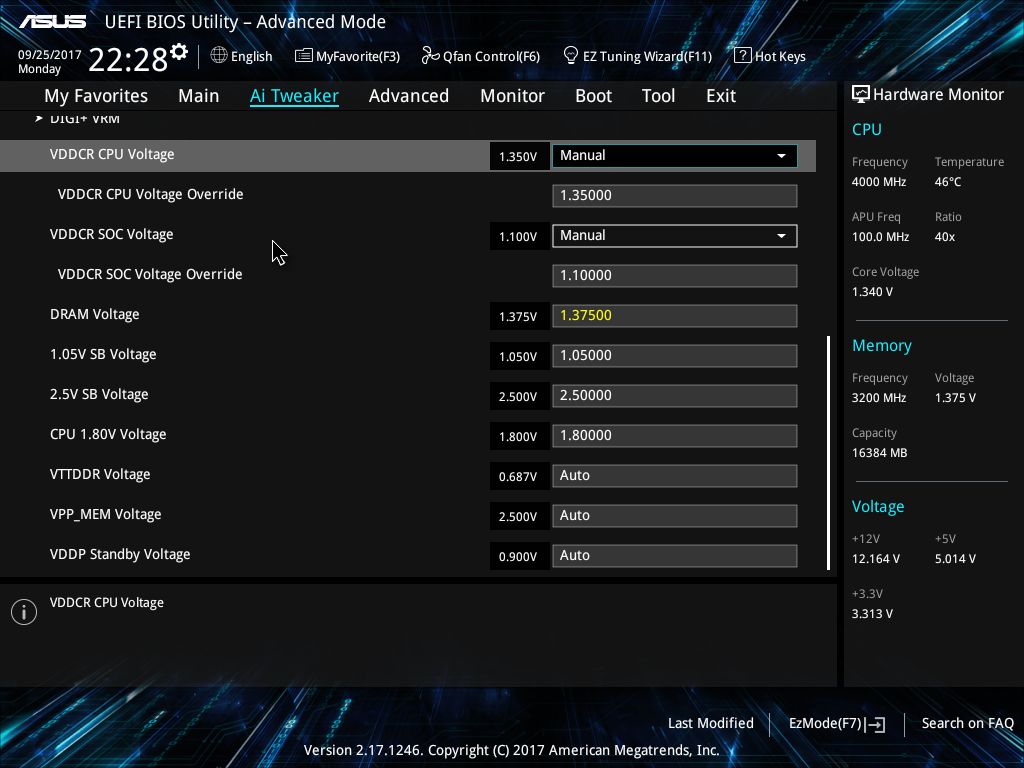Select the VTTDDR Voltage label
The width and height of the screenshot is (1024, 768).
(x=100, y=475)
